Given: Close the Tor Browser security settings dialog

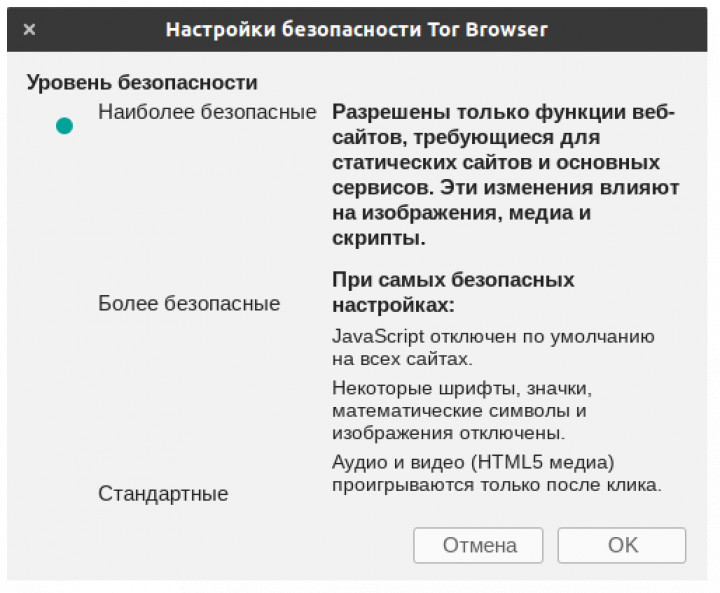Looking at the screenshot, I should (x=29, y=29).
